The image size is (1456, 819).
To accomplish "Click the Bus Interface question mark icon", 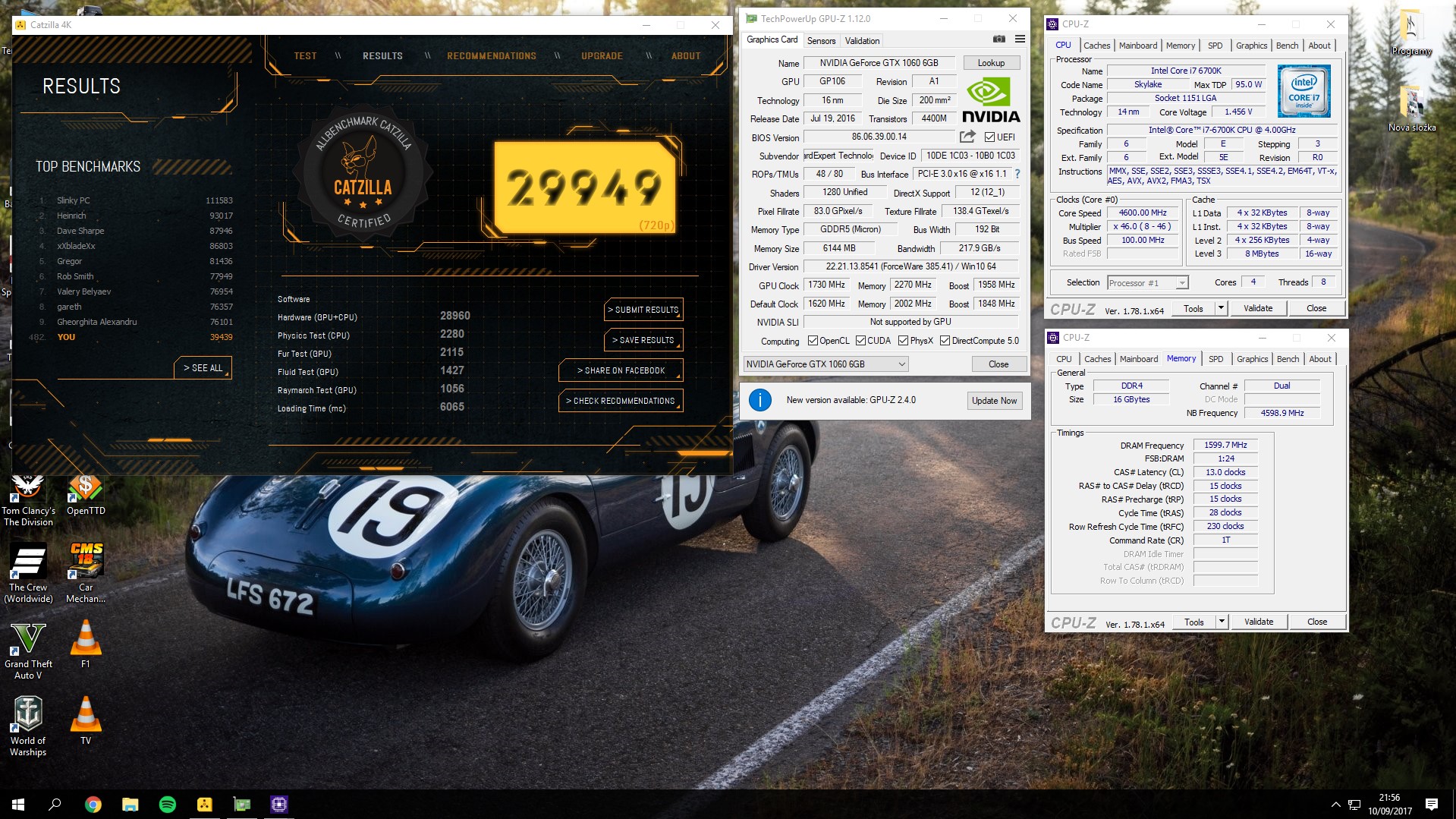I will (1017, 174).
